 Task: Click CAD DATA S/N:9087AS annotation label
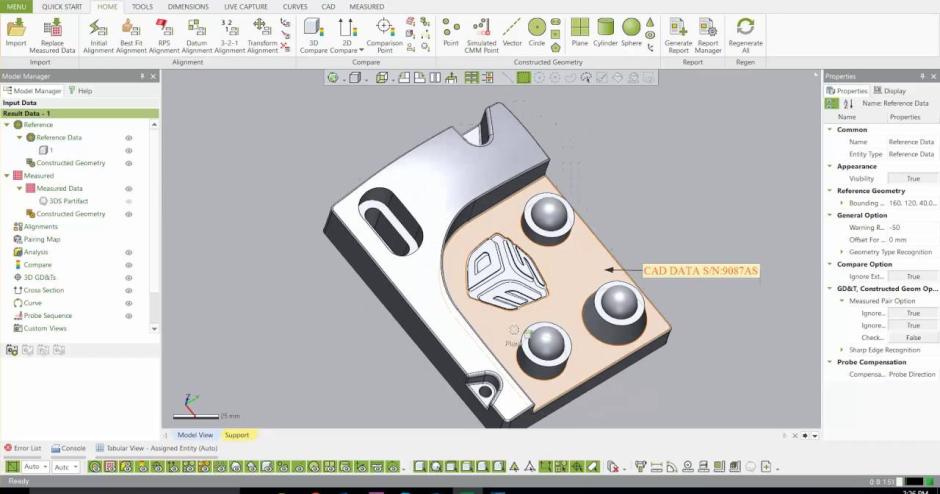(x=701, y=271)
